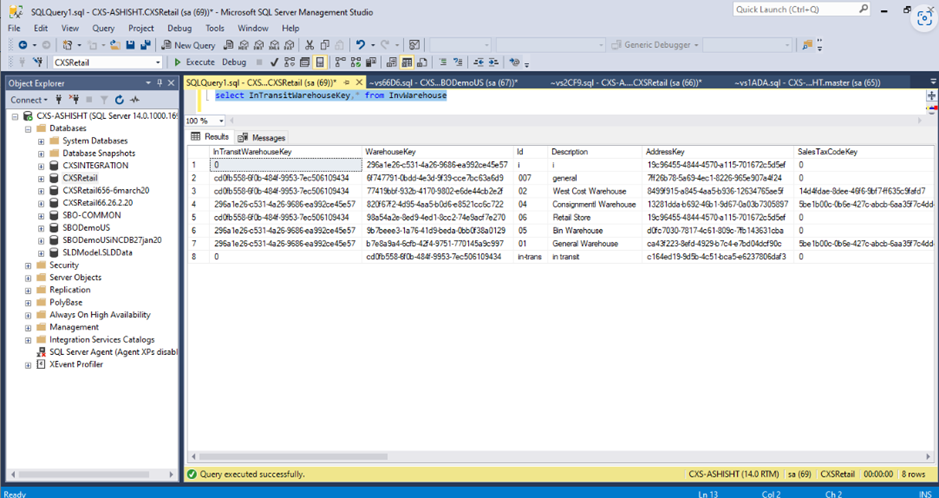Screen dimensions: 939x498
Task: Click the Debug button in SQL toolbar
Action: pyautogui.click(x=234, y=62)
